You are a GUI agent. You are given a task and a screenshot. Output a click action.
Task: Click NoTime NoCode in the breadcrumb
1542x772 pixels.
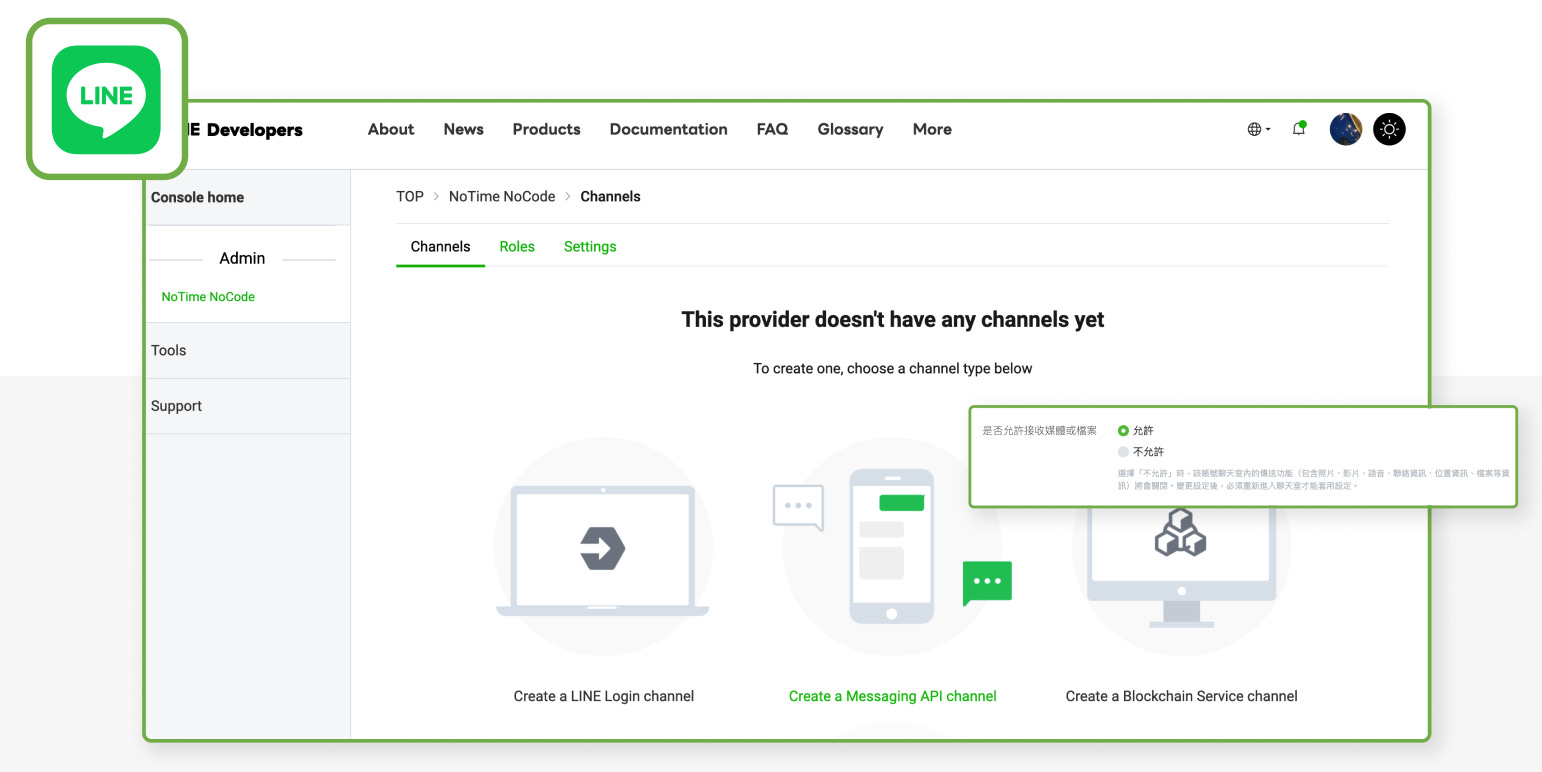coord(502,197)
